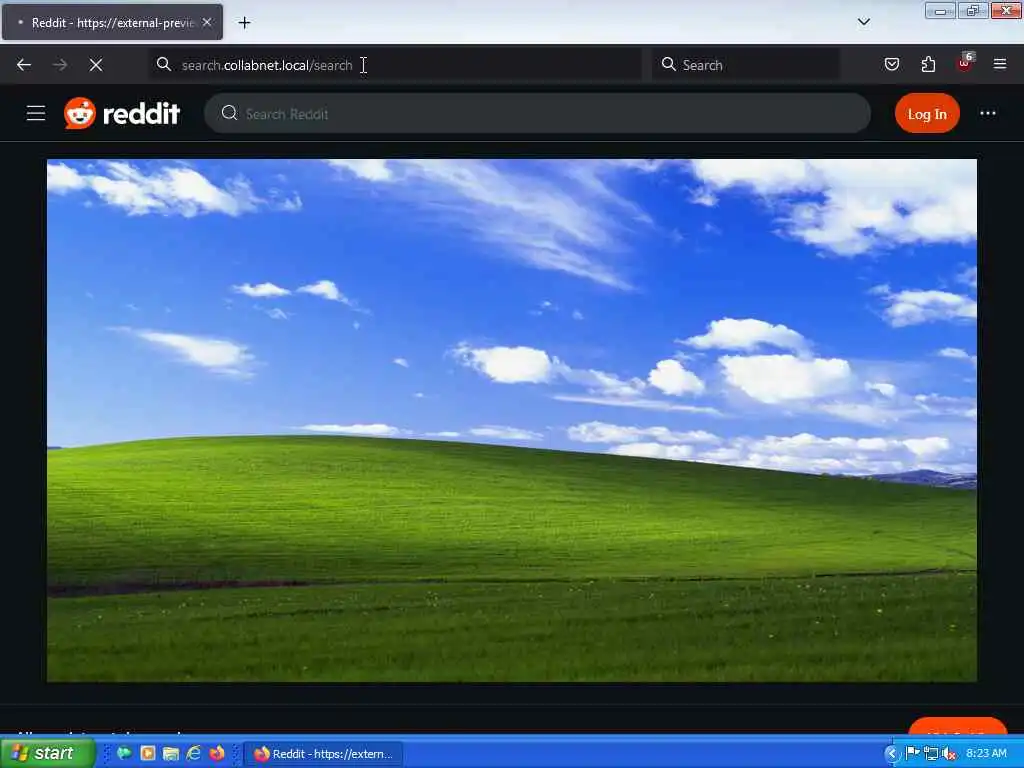Close the Reddit browser tab
1024x768 pixels.
tap(207, 22)
